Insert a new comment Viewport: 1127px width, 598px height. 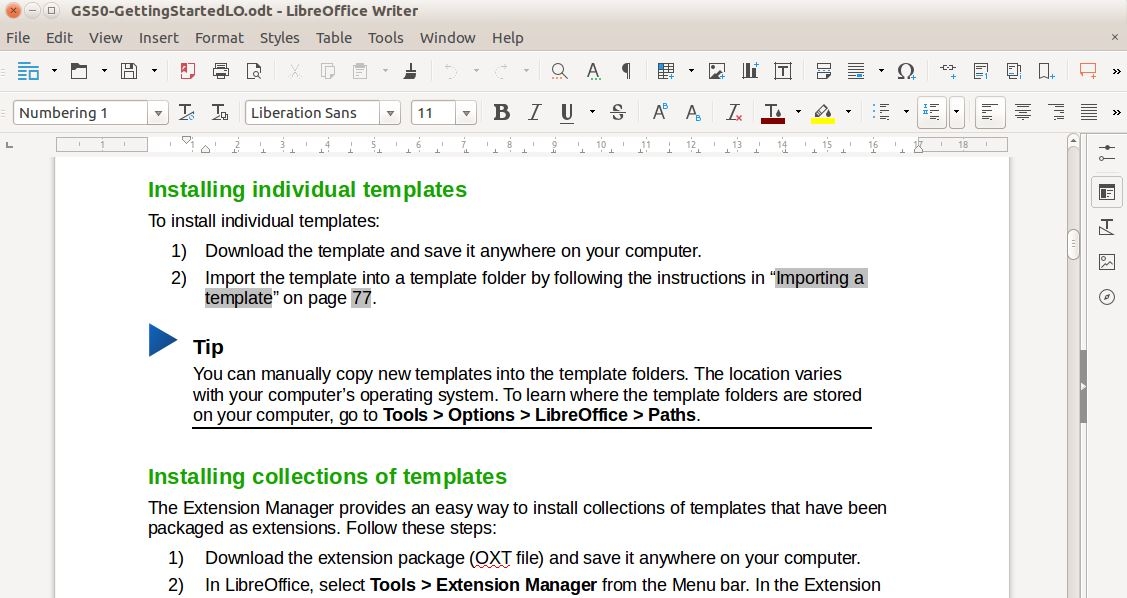pos(1090,71)
